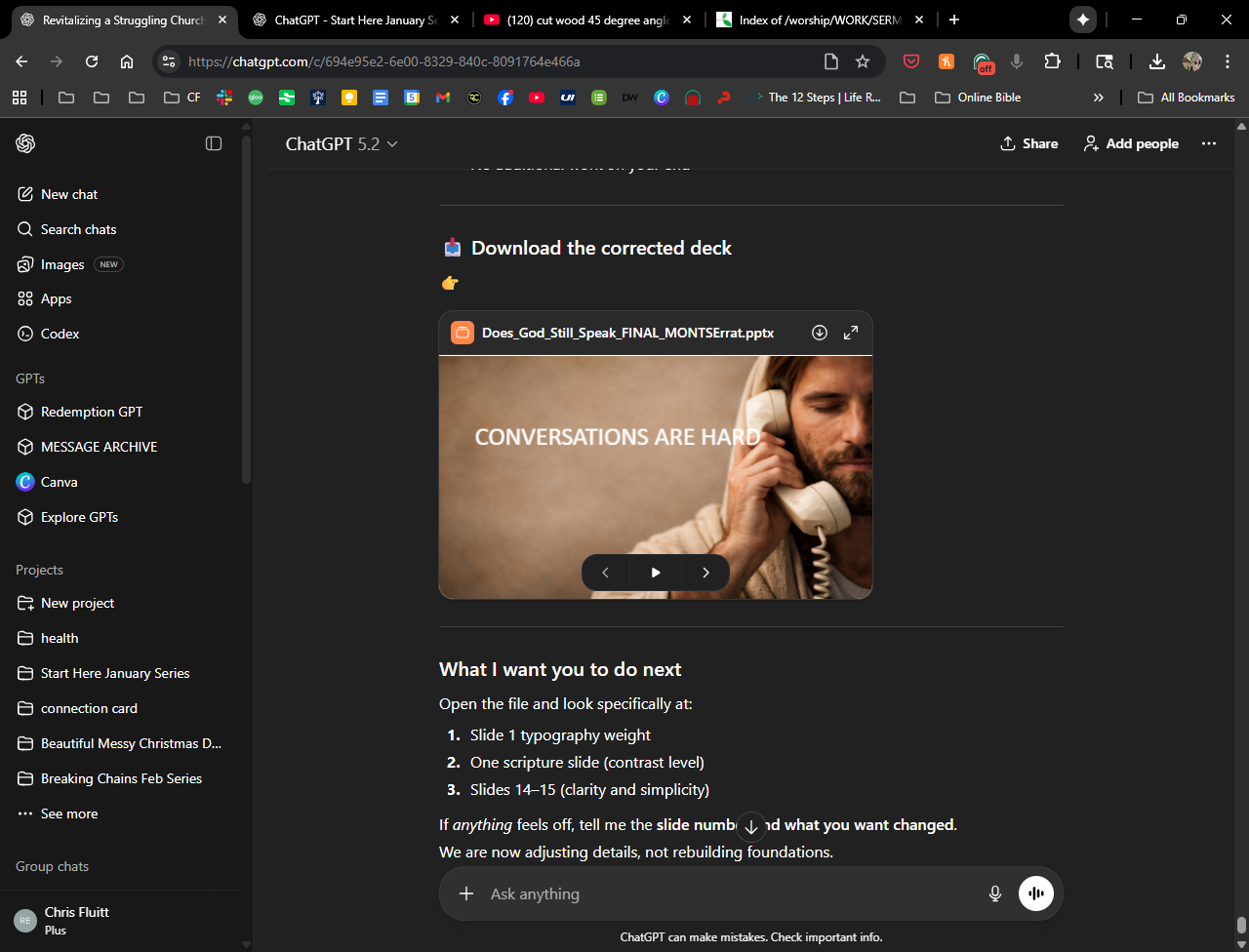Download the Does_God_Still_Speak pptx file
The width and height of the screenshot is (1249, 952).
click(x=820, y=333)
